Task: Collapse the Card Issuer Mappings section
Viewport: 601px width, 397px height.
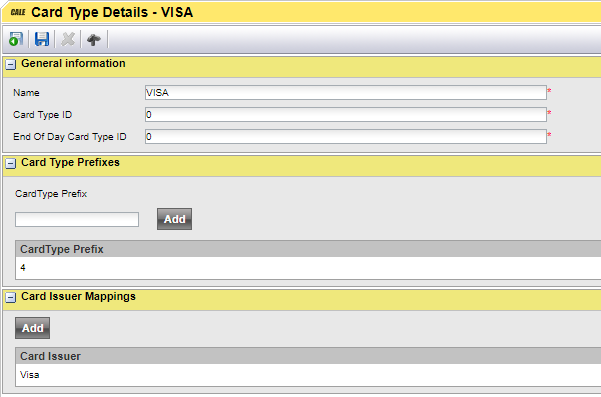Action: point(11,297)
